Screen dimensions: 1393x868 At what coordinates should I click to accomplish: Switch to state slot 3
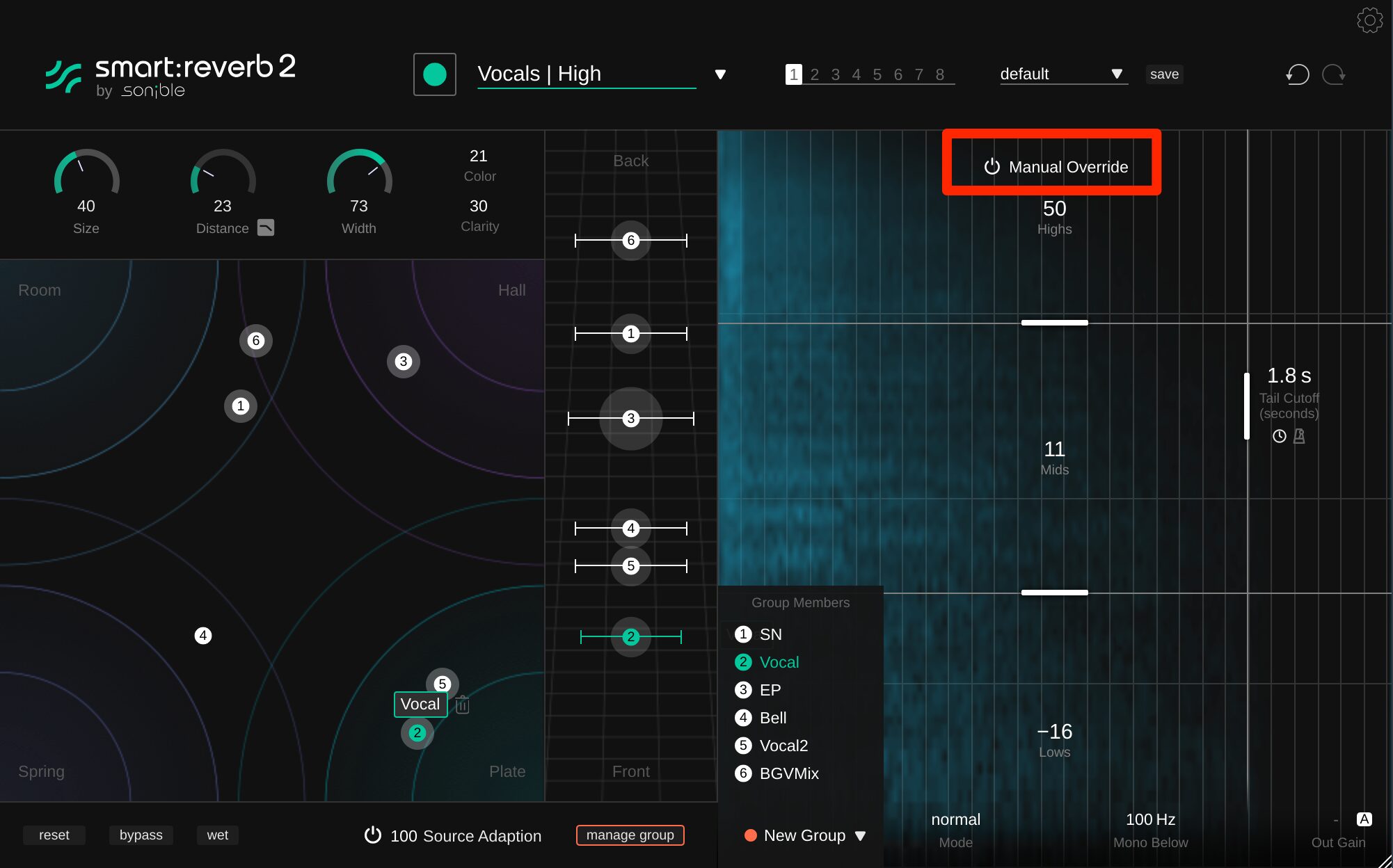(x=836, y=74)
